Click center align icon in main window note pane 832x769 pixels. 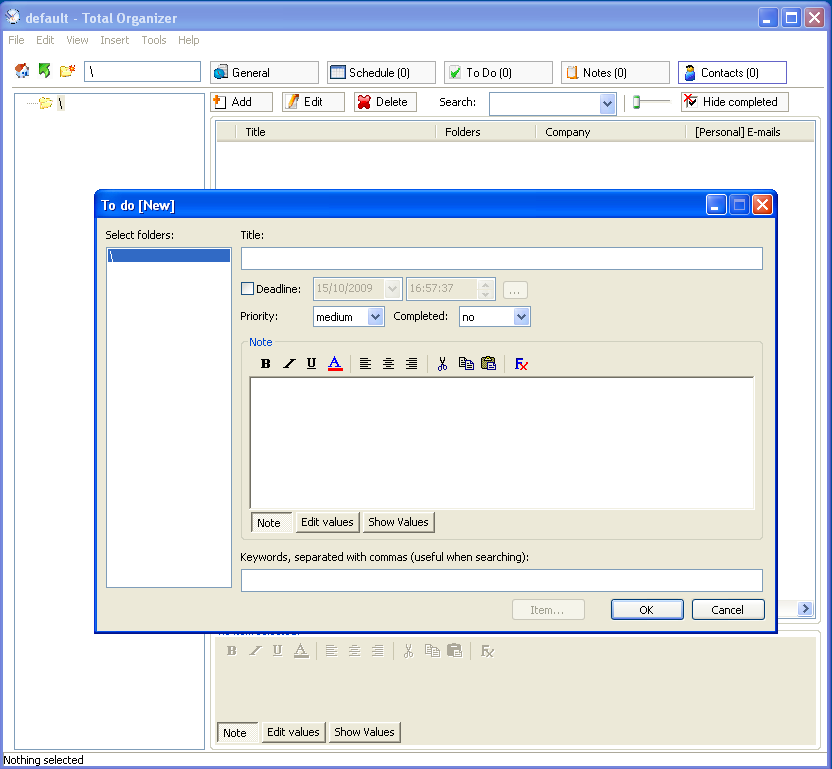tap(354, 651)
